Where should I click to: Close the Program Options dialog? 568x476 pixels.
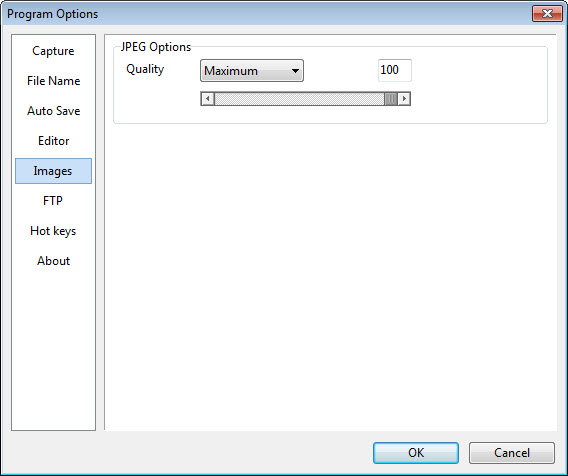547,14
